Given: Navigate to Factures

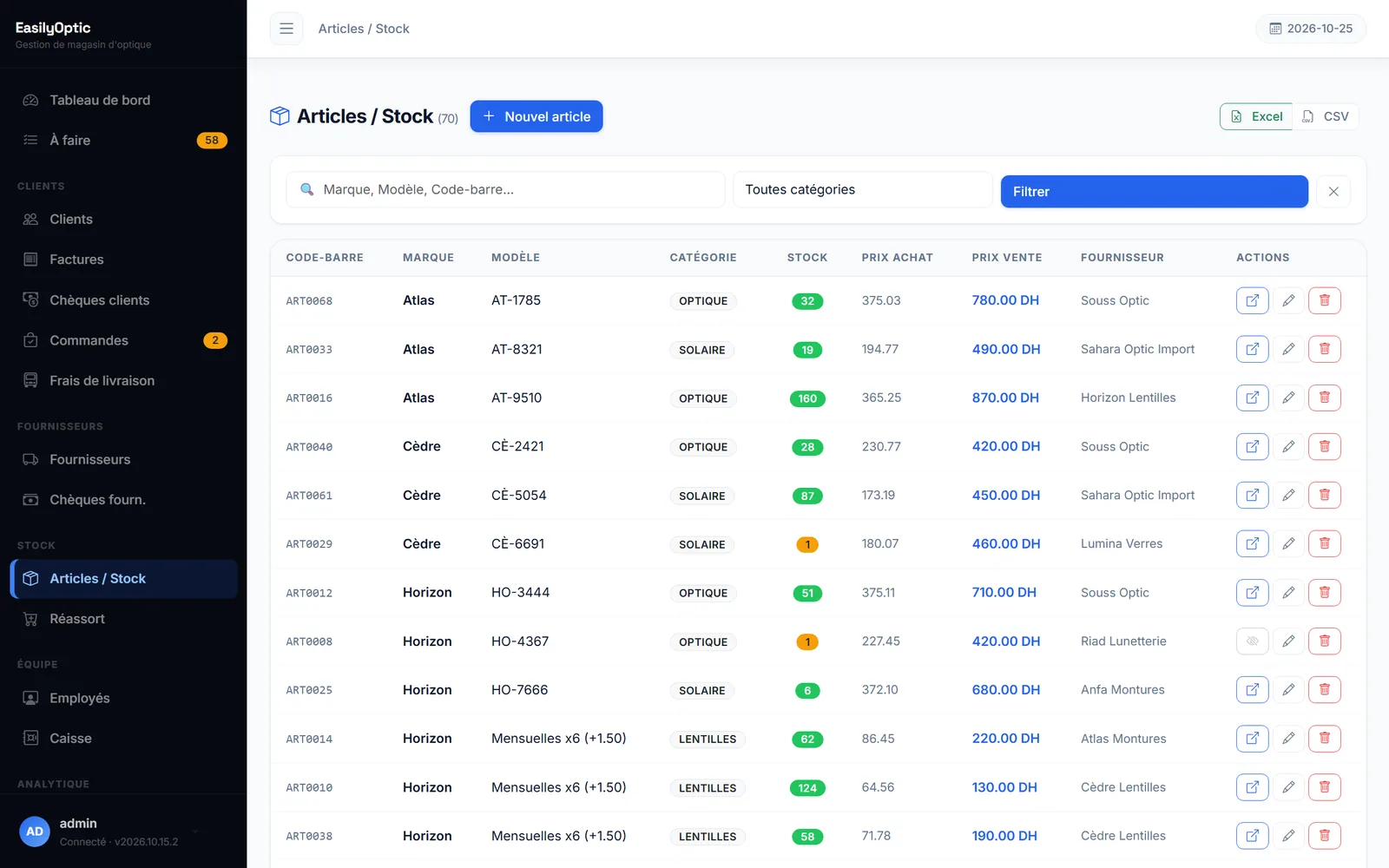Looking at the screenshot, I should tap(123, 260).
